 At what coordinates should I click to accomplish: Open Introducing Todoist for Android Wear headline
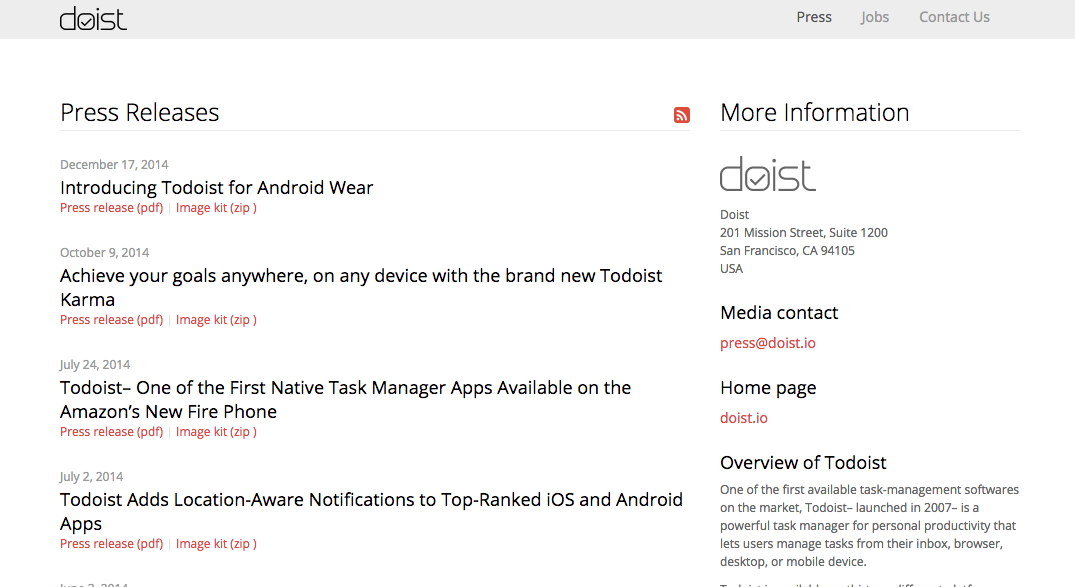point(217,187)
